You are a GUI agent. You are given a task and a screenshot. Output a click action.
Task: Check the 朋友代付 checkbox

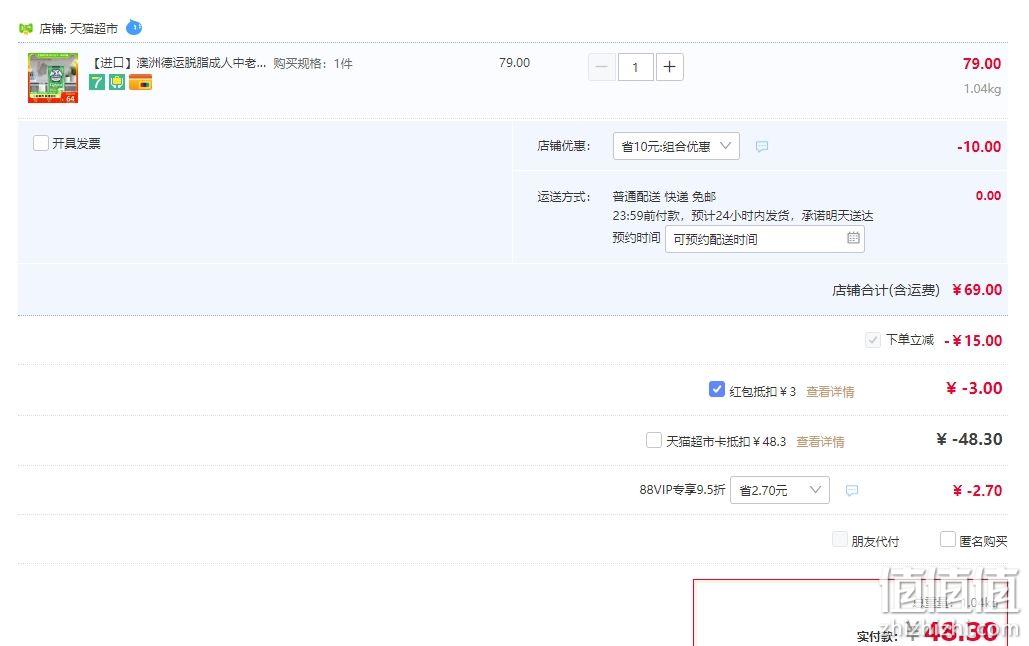(839, 540)
